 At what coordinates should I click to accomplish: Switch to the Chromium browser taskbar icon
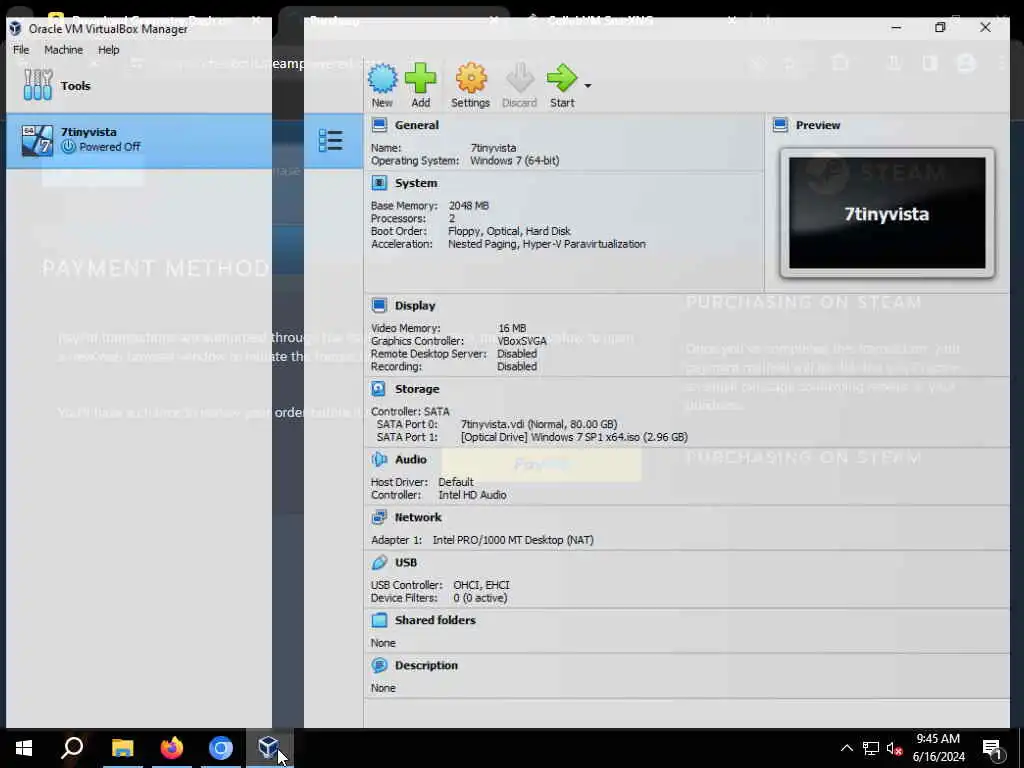[221, 748]
